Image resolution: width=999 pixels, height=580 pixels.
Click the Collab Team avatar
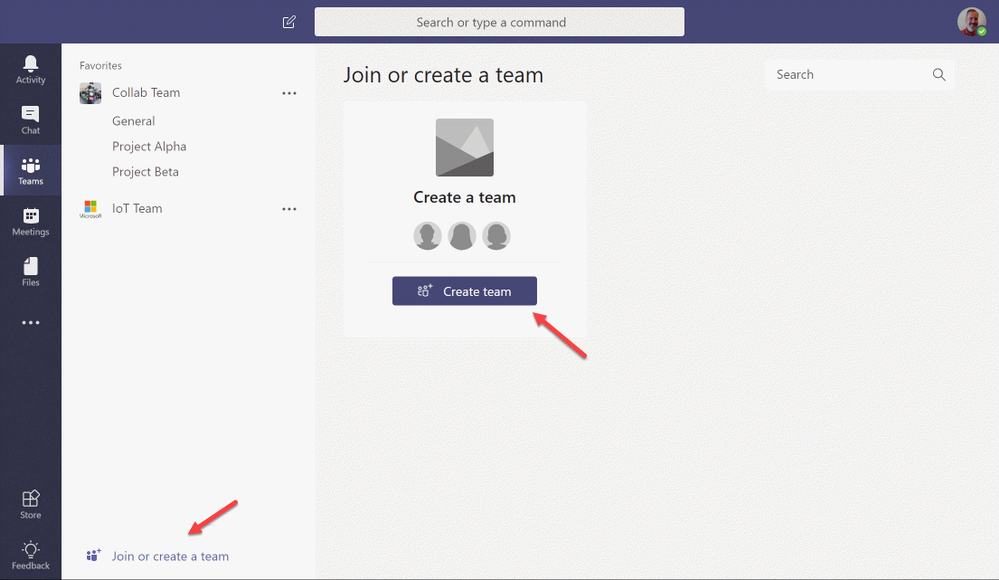click(90, 93)
